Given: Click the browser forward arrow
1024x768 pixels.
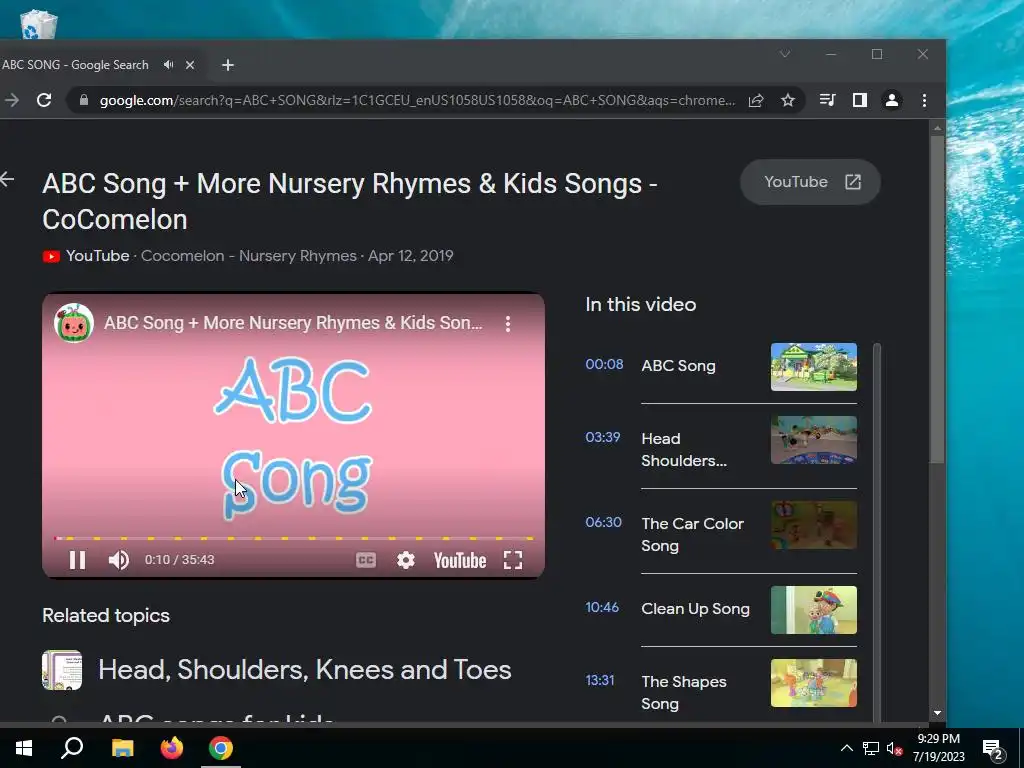Looking at the screenshot, I should 12,100.
